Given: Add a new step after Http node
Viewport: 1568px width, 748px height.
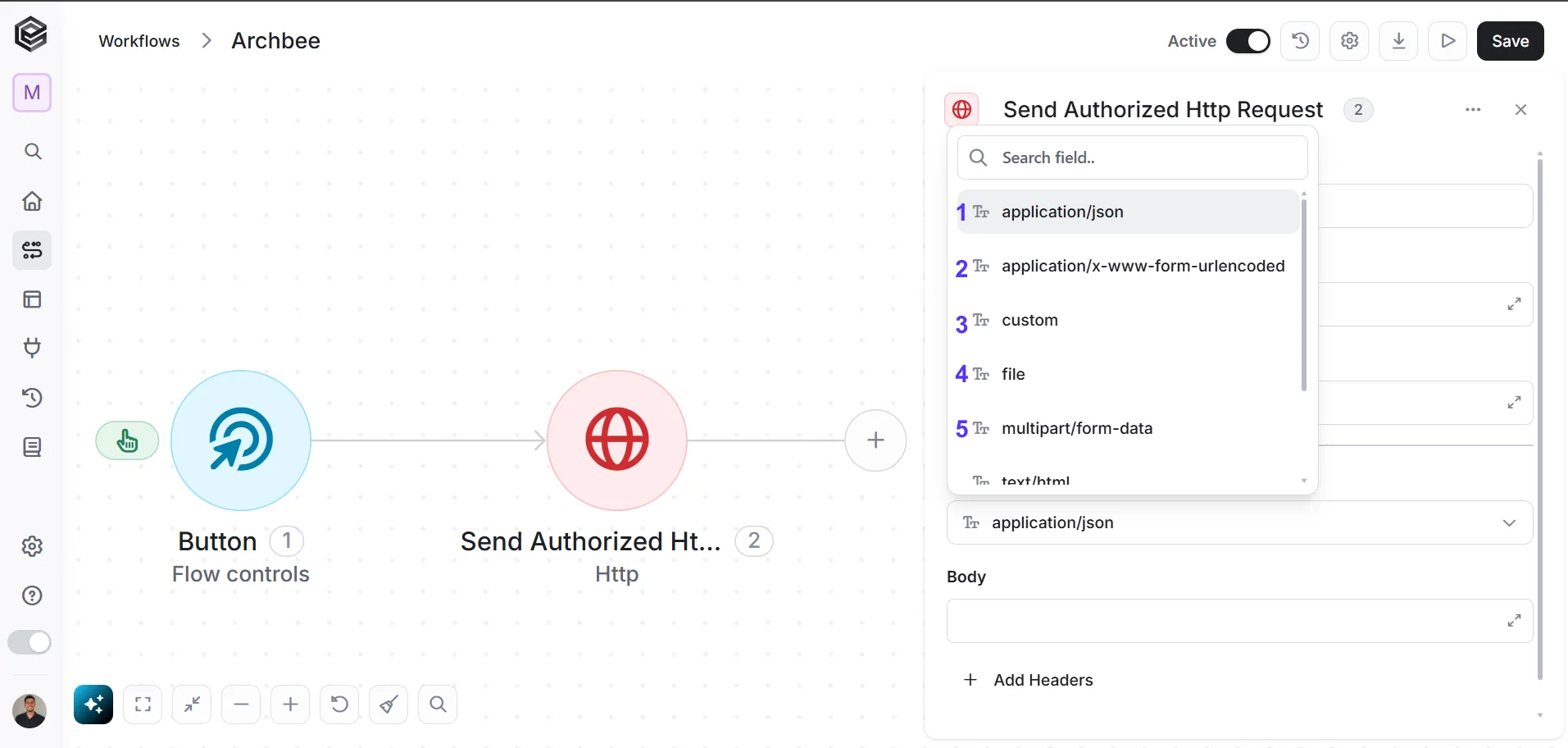Looking at the screenshot, I should (x=875, y=440).
